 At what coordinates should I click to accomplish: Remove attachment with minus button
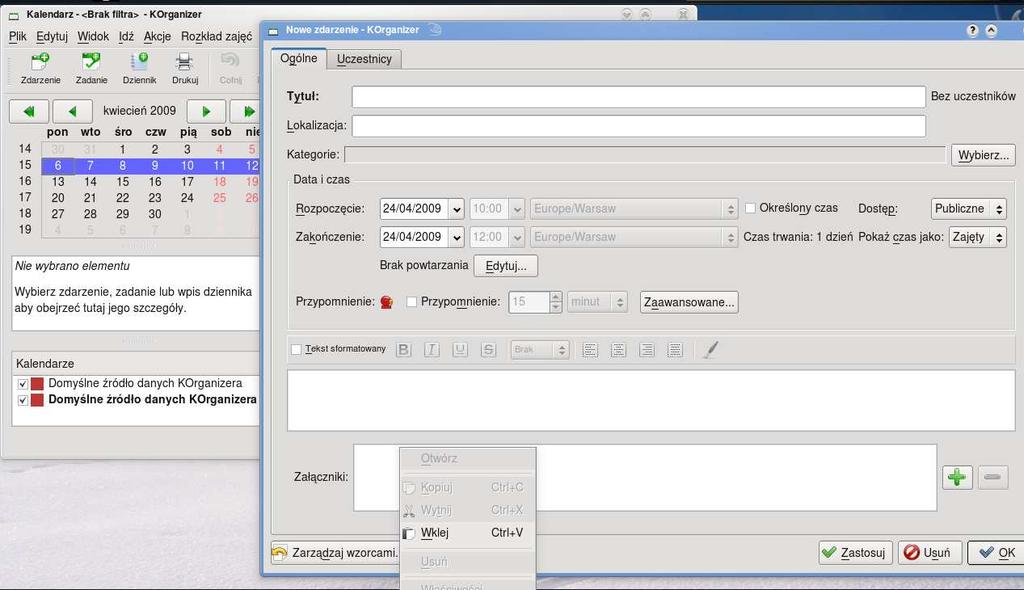(x=993, y=477)
